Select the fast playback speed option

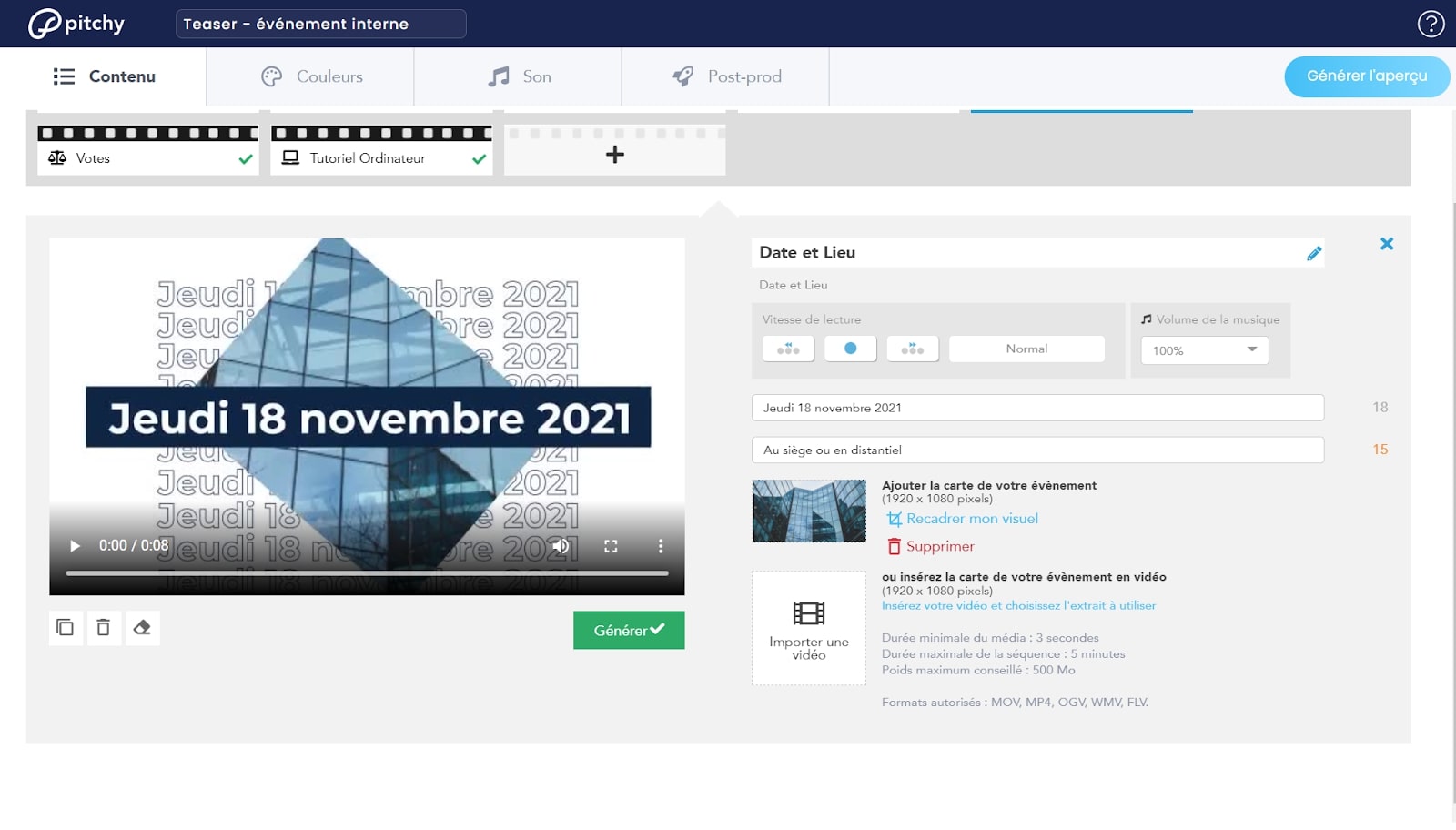point(912,349)
